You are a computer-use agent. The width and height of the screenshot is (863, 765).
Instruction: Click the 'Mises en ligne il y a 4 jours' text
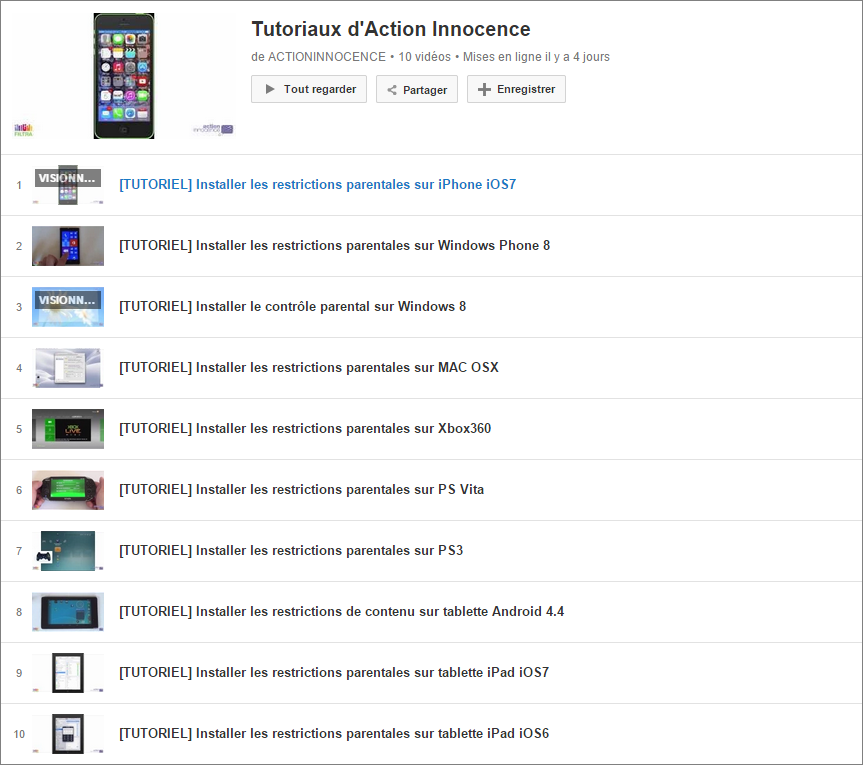coord(536,57)
